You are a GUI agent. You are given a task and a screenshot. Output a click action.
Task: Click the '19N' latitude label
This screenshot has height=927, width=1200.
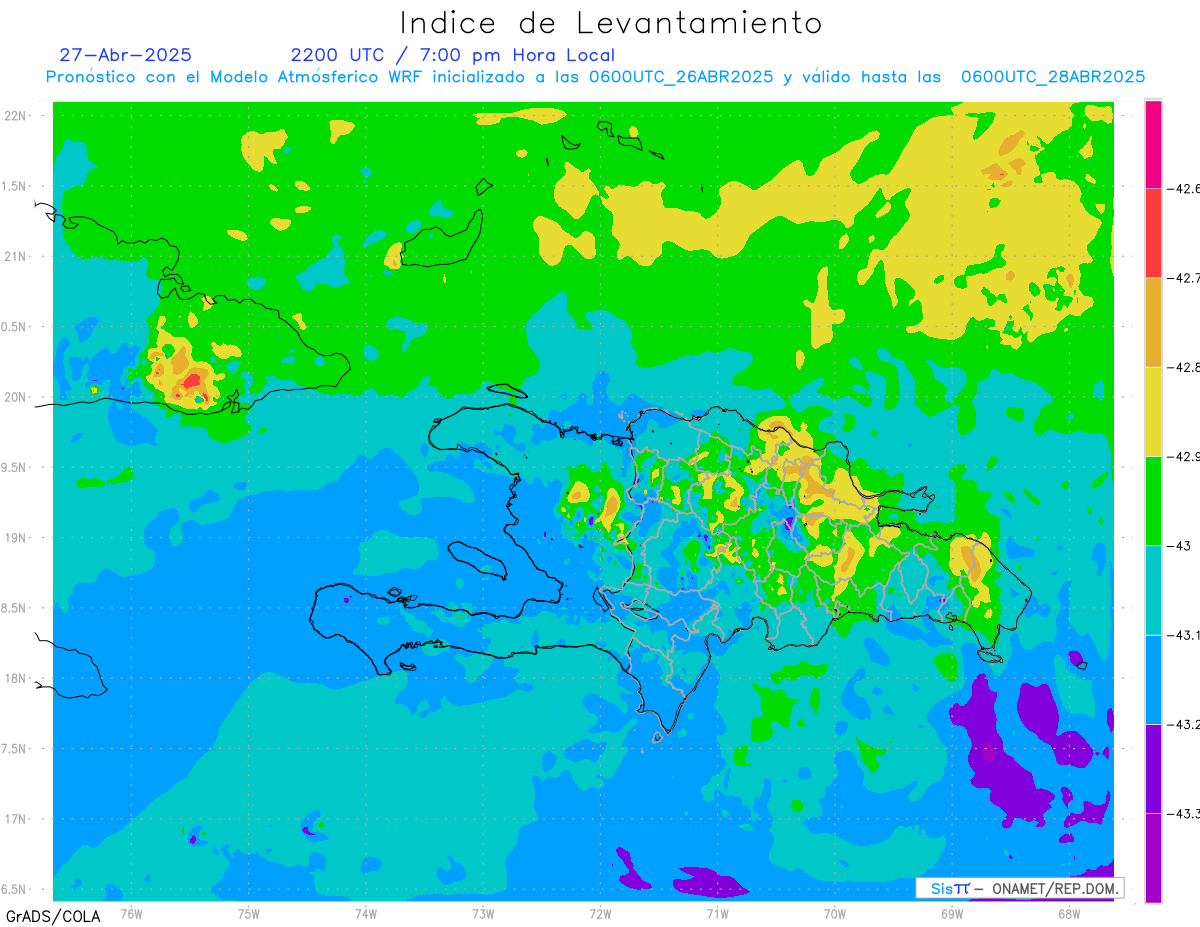click(16, 538)
